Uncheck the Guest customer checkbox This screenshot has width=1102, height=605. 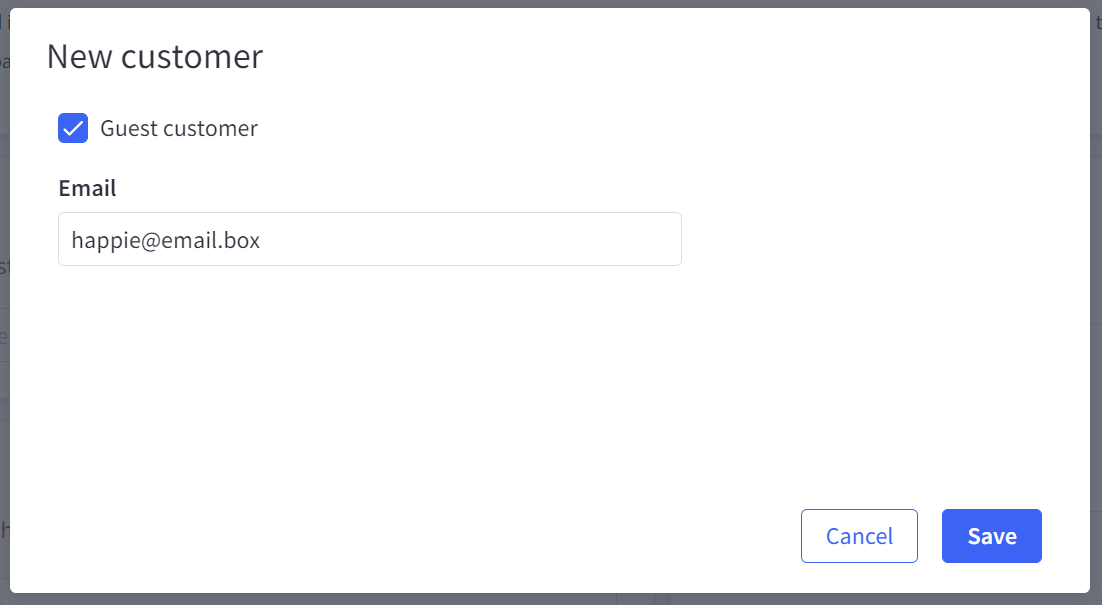[73, 128]
